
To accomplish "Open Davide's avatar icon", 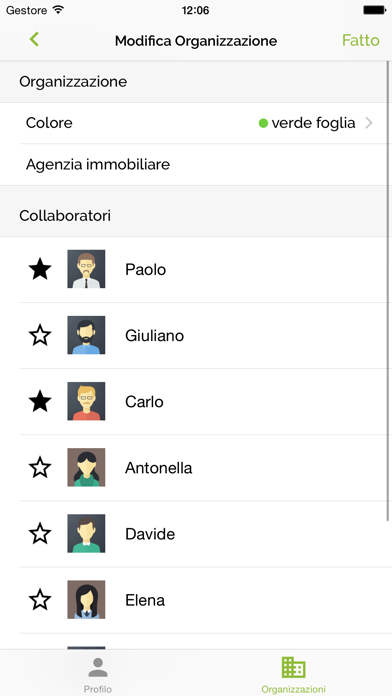I will pyautogui.click(x=86, y=534).
